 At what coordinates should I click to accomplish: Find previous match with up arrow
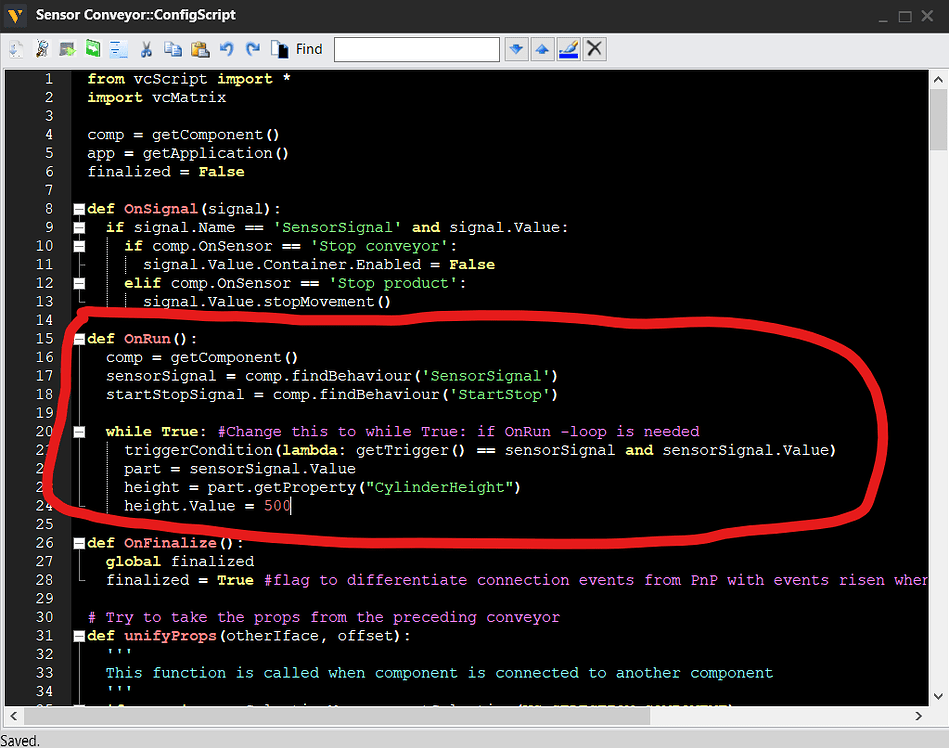[542, 49]
